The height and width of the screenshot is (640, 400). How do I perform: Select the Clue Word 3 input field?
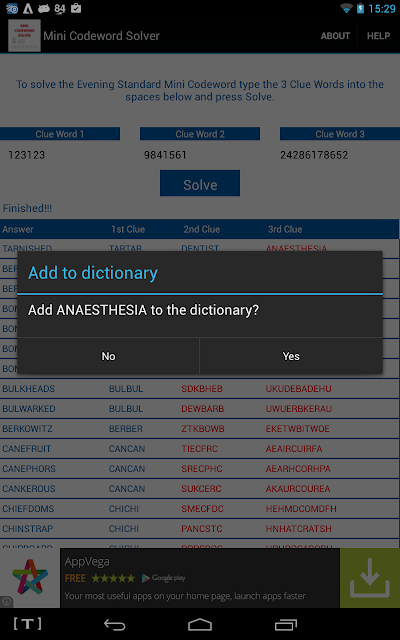340,155
